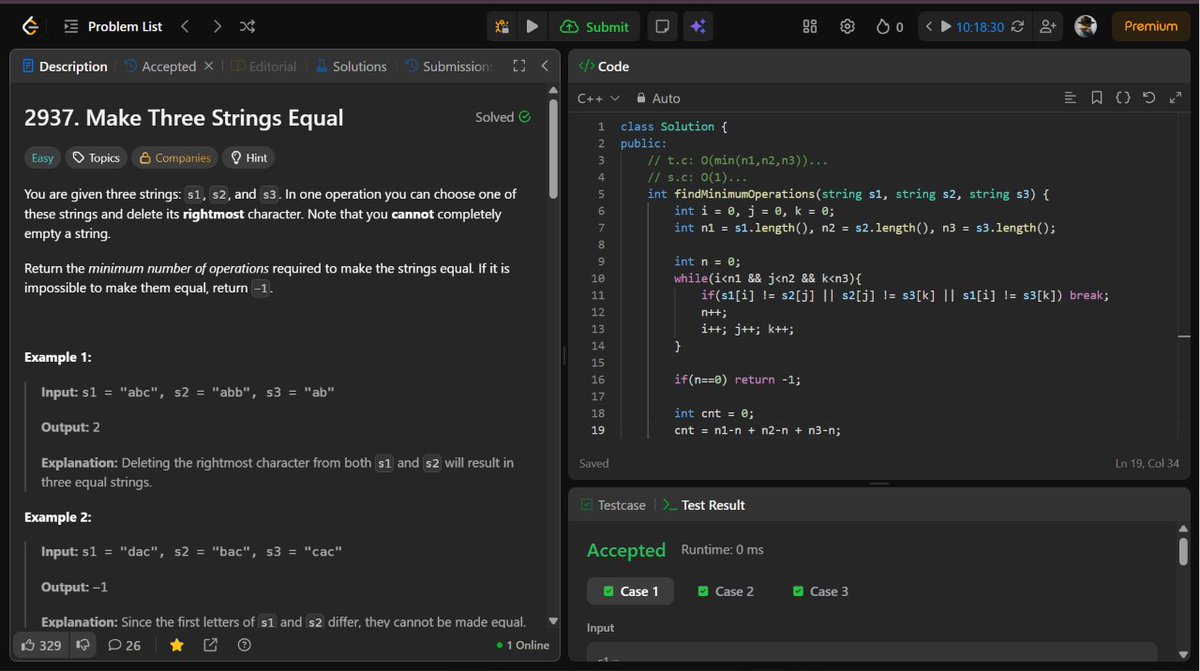
Task: Maximize the description panel
Action: pos(518,66)
